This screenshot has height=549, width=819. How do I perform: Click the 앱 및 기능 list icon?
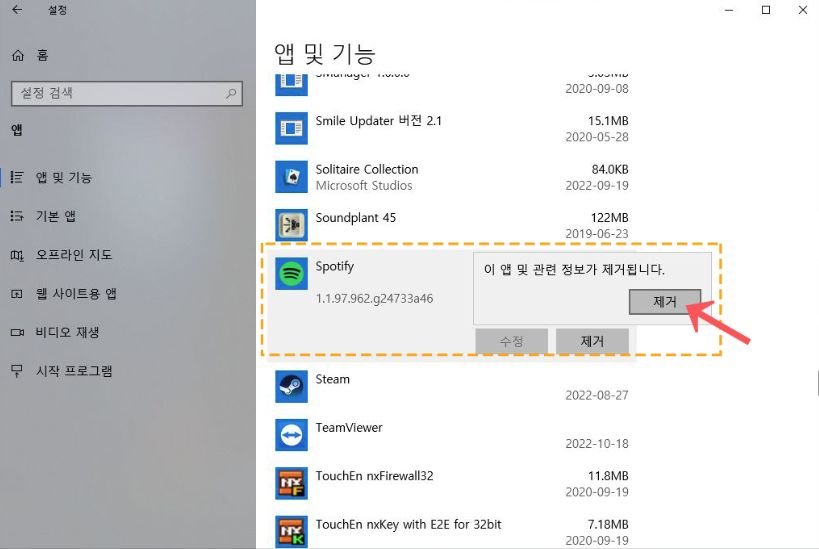17,178
